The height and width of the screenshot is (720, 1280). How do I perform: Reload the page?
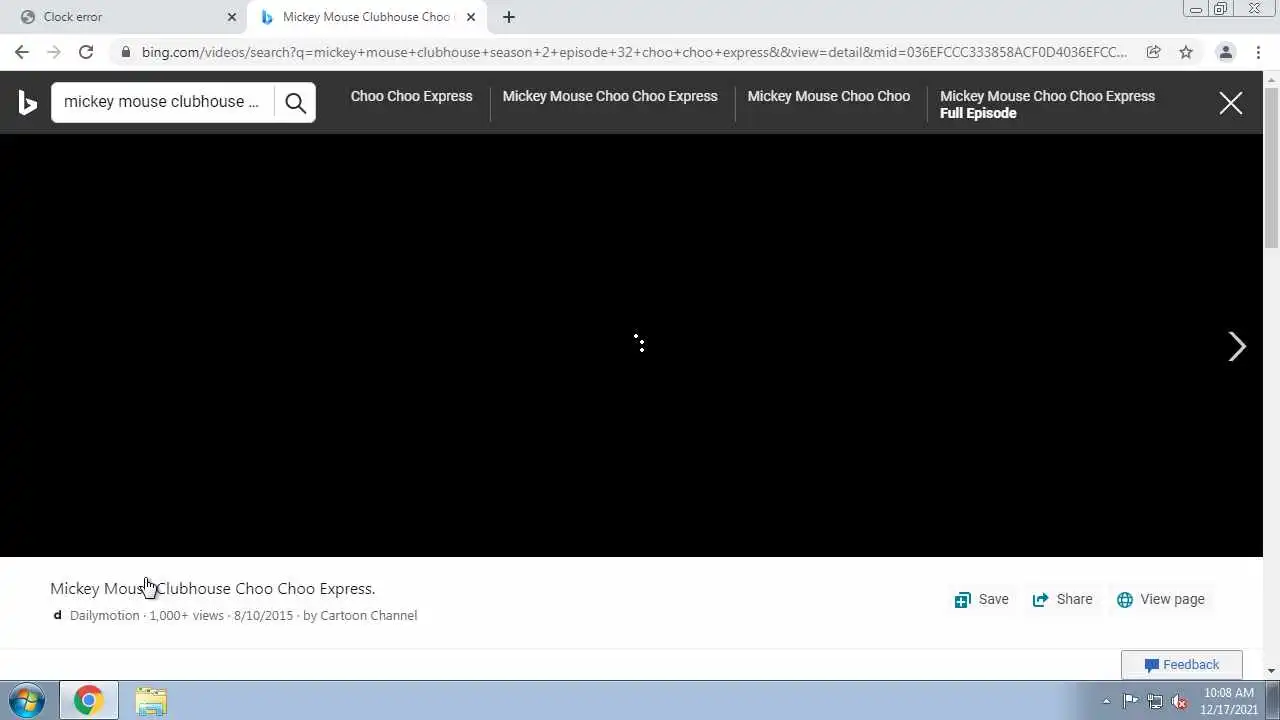[86, 52]
